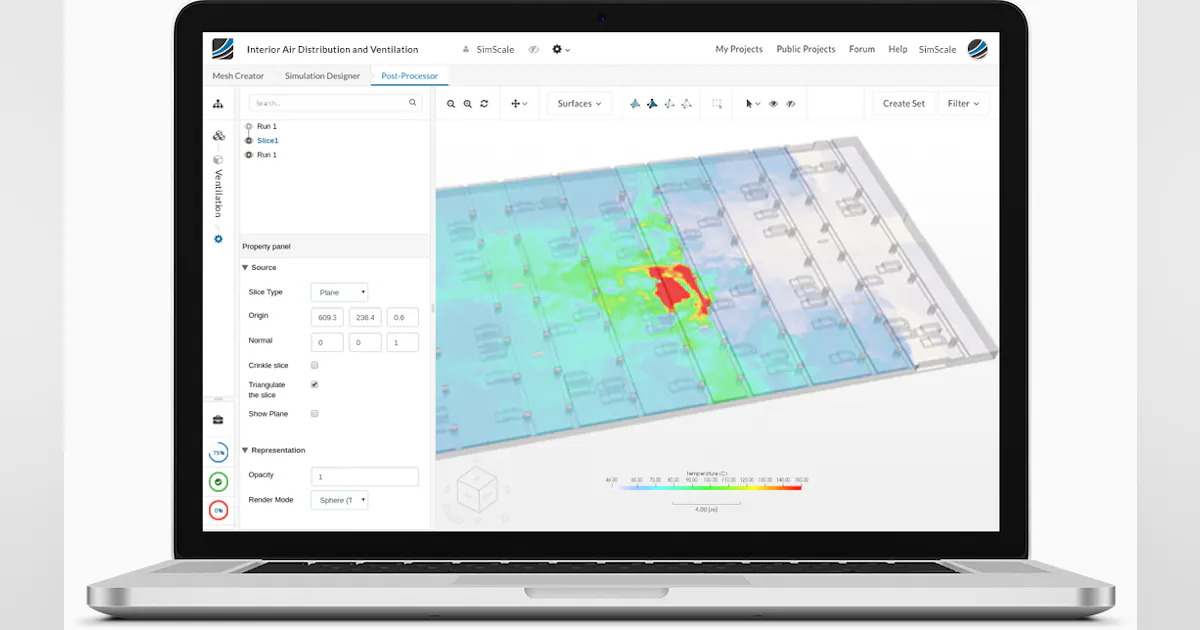Screen dimensions: 1200x630
Task: Click the red 0% status circle
Action: [x=218, y=511]
